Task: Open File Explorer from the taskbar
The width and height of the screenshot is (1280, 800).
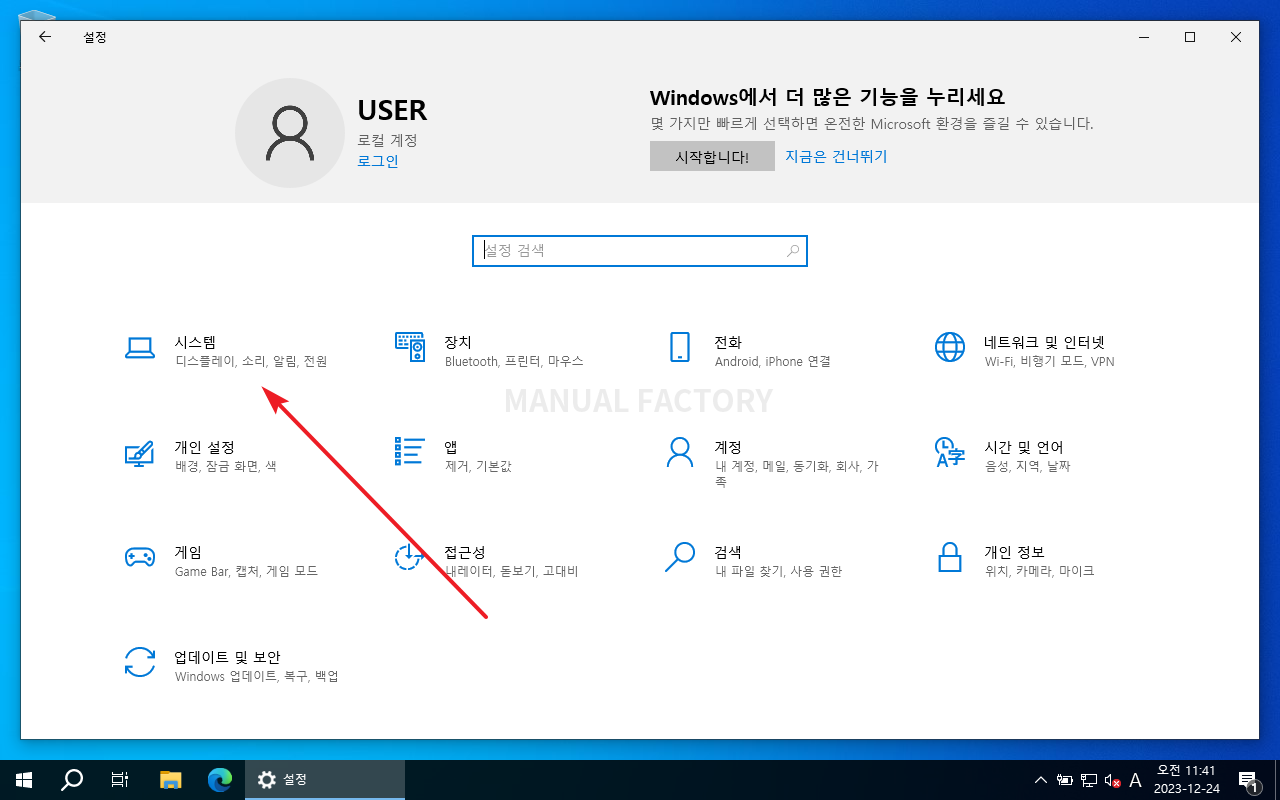Action: [x=170, y=779]
